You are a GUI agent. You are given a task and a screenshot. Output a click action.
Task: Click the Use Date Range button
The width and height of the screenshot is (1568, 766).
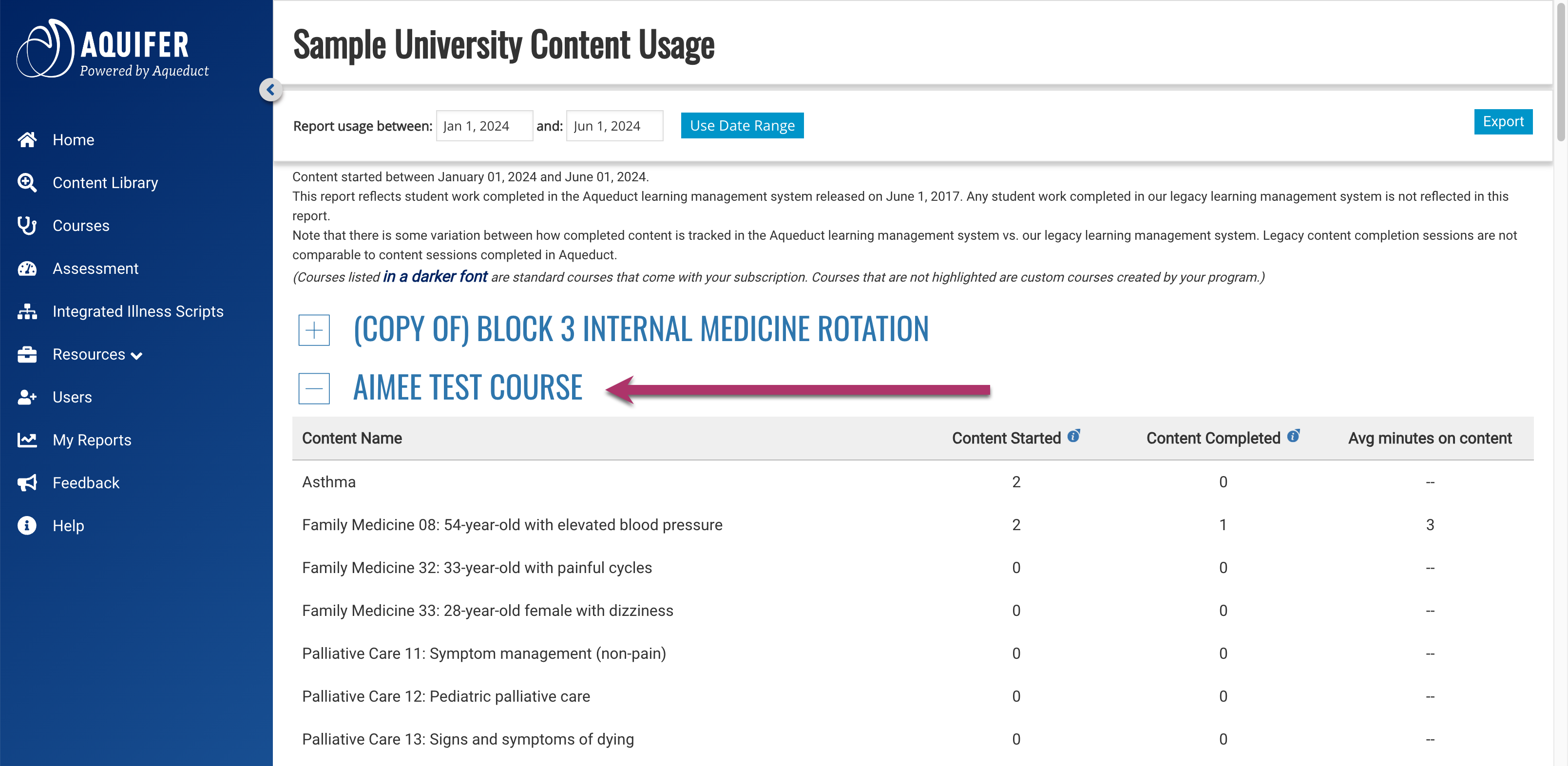[x=742, y=125]
